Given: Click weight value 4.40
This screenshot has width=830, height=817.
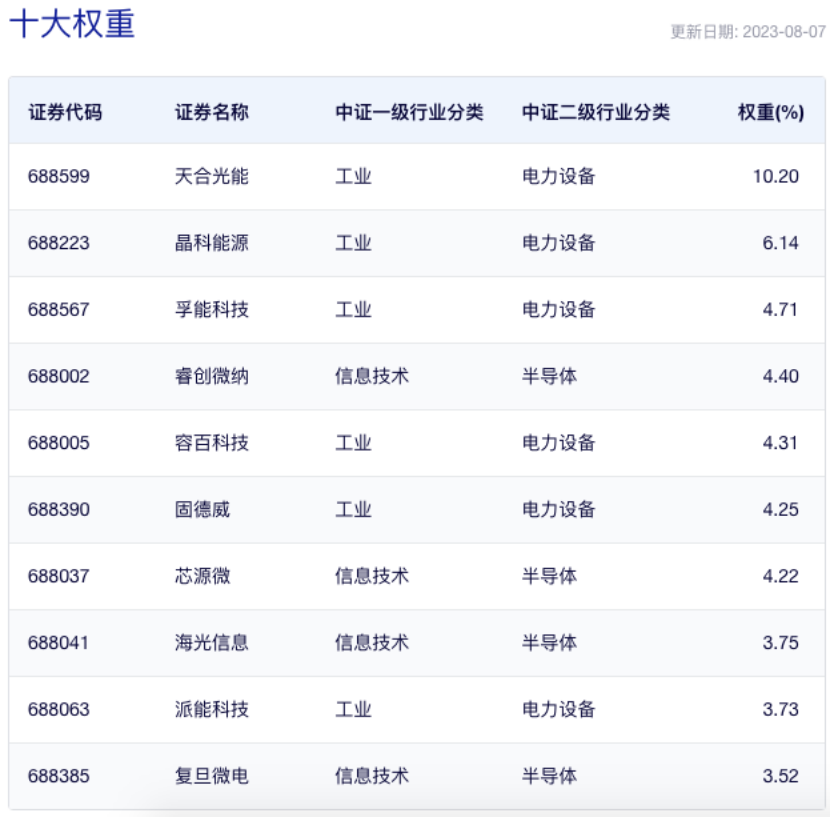Looking at the screenshot, I should [780, 376].
